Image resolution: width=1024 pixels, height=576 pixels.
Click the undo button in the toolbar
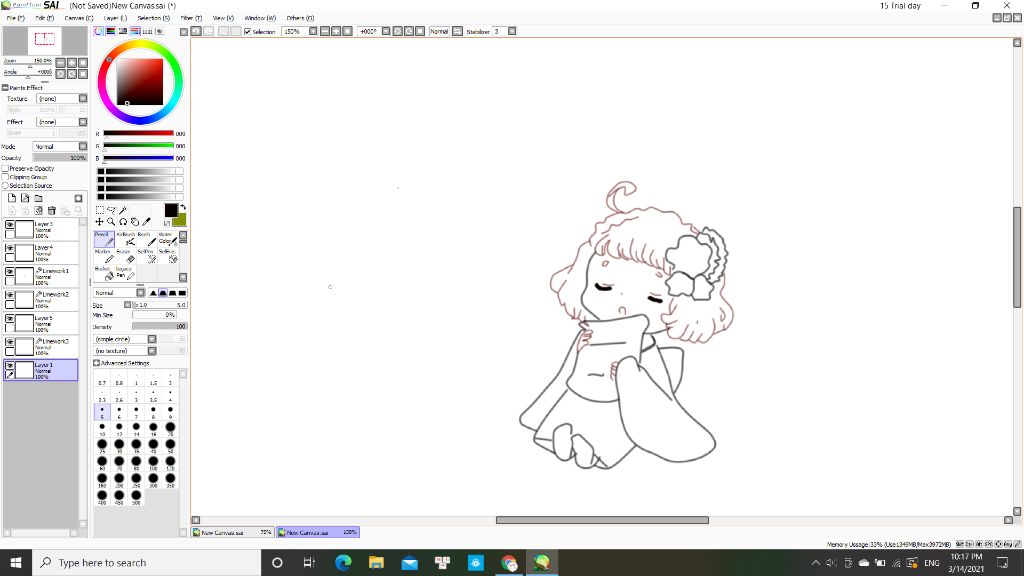(x=196, y=31)
